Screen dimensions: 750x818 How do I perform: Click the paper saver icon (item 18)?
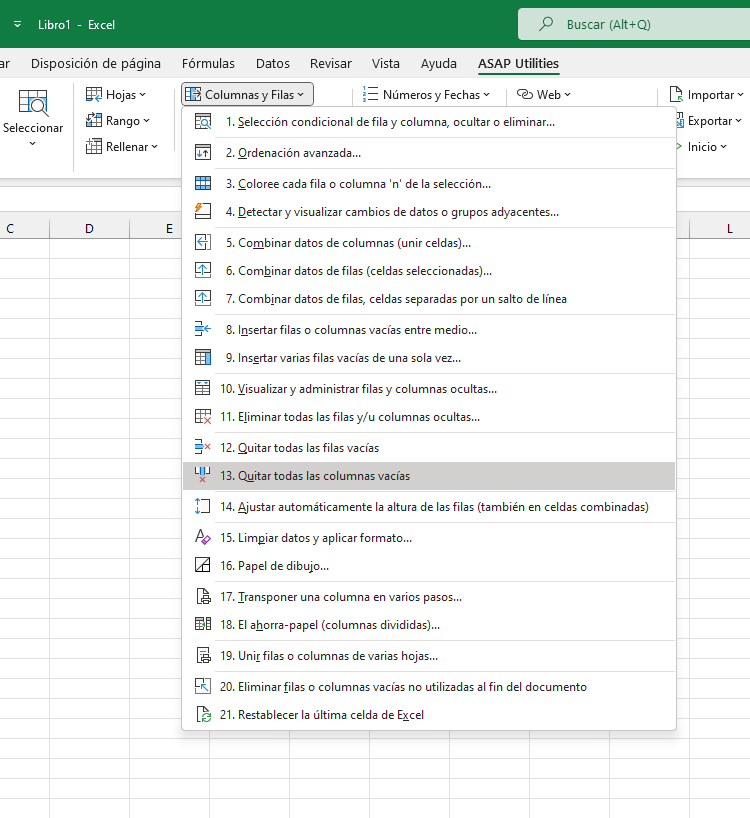click(202, 624)
